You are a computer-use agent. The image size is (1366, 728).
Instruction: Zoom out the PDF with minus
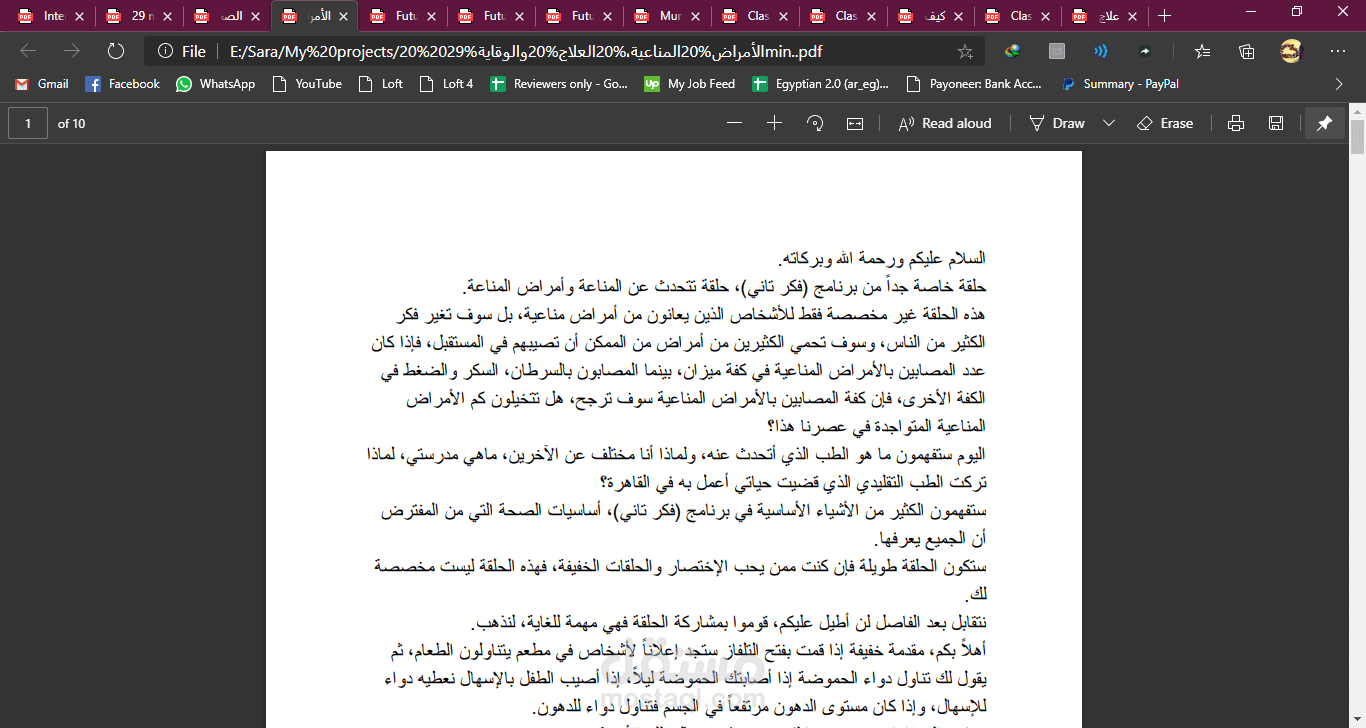tap(735, 123)
